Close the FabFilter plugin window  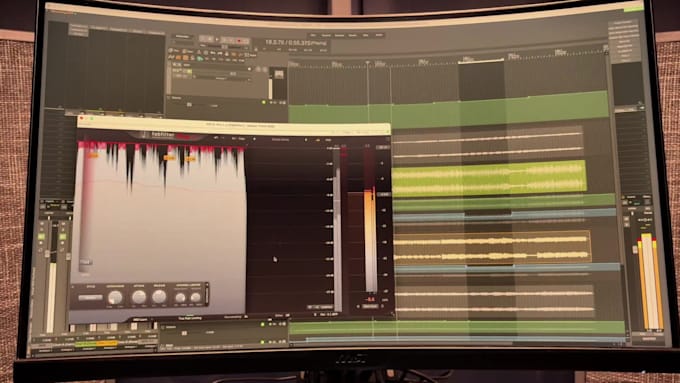[x=81, y=118]
